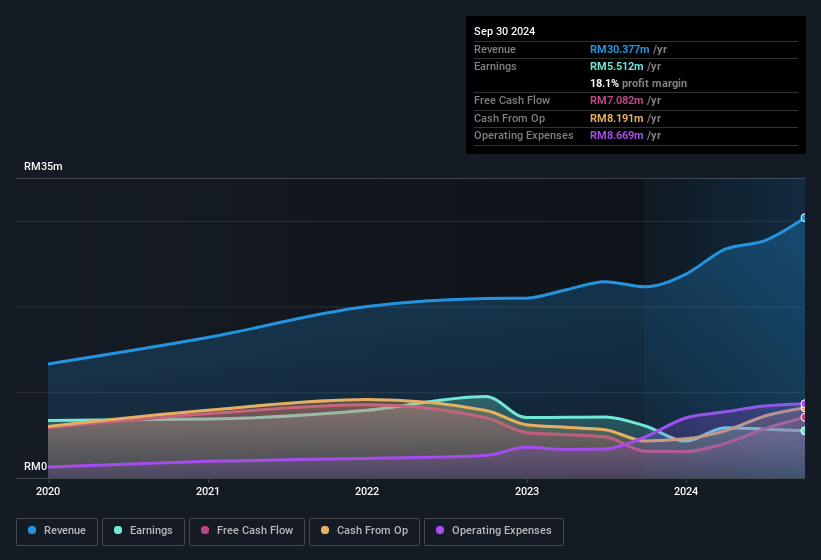The width and height of the screenshot is (821, 560).
Task: Click the Revenue line endpoint marker
Action: click(804, 218)
